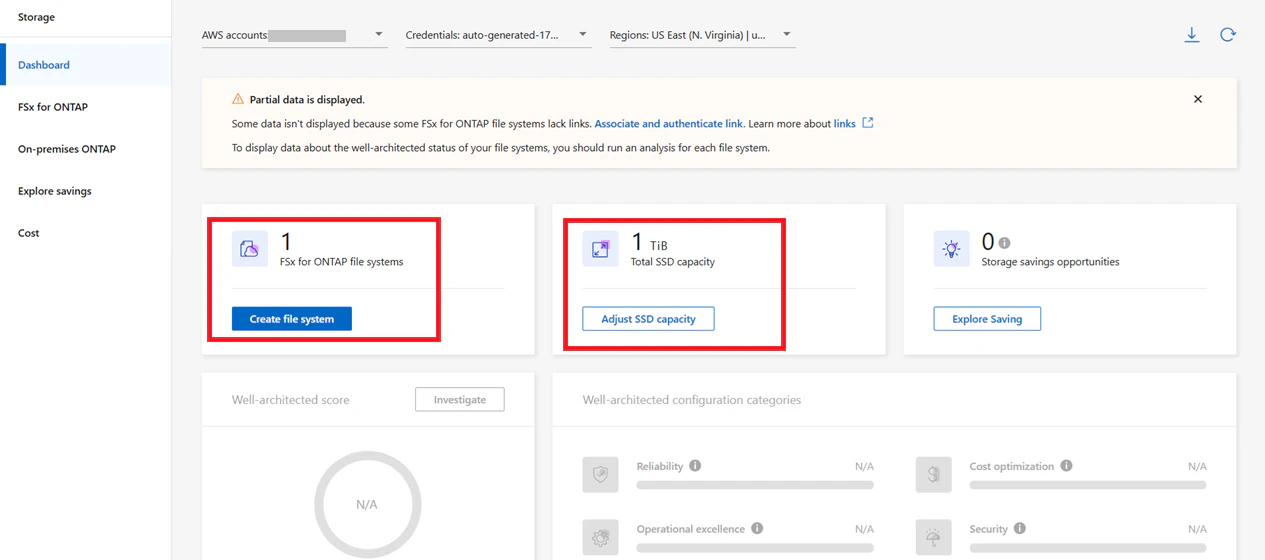Screen dimensions: 1265x560
Task: Click the Reliability shield icon
Action: click(x=601, y=475)
